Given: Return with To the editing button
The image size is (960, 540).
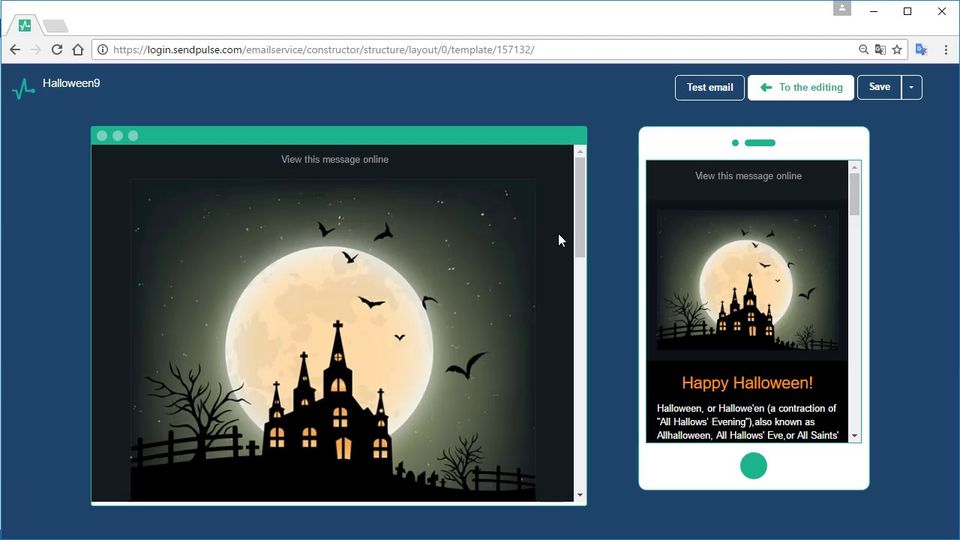Looking at the screenshot, I should tap(801, 88).
